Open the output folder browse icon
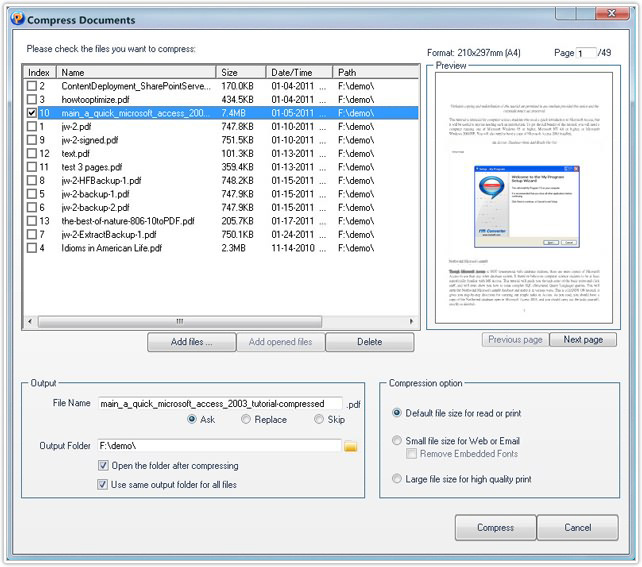 coord(350,446)
